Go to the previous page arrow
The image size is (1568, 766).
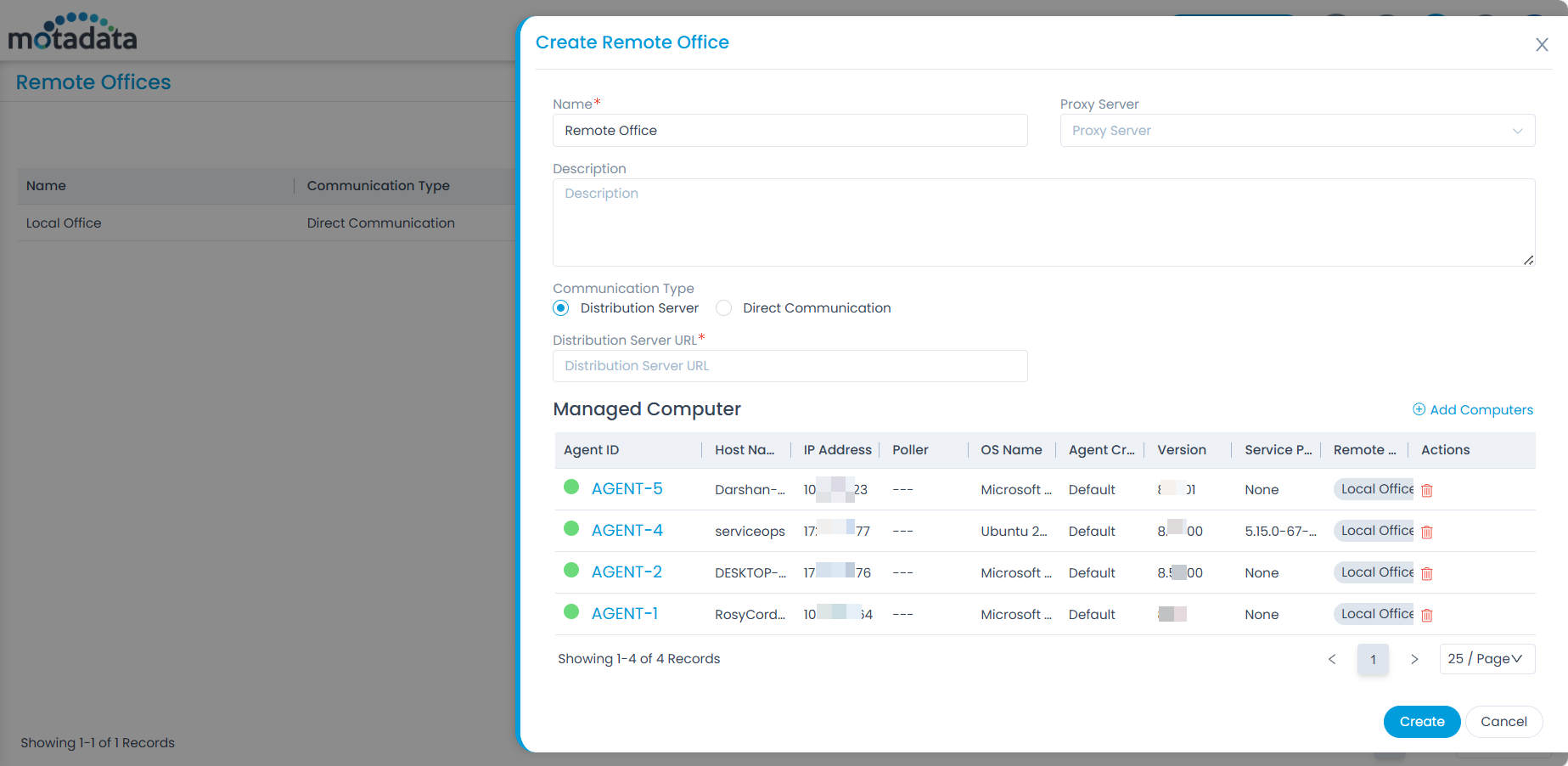[1332, 659]
